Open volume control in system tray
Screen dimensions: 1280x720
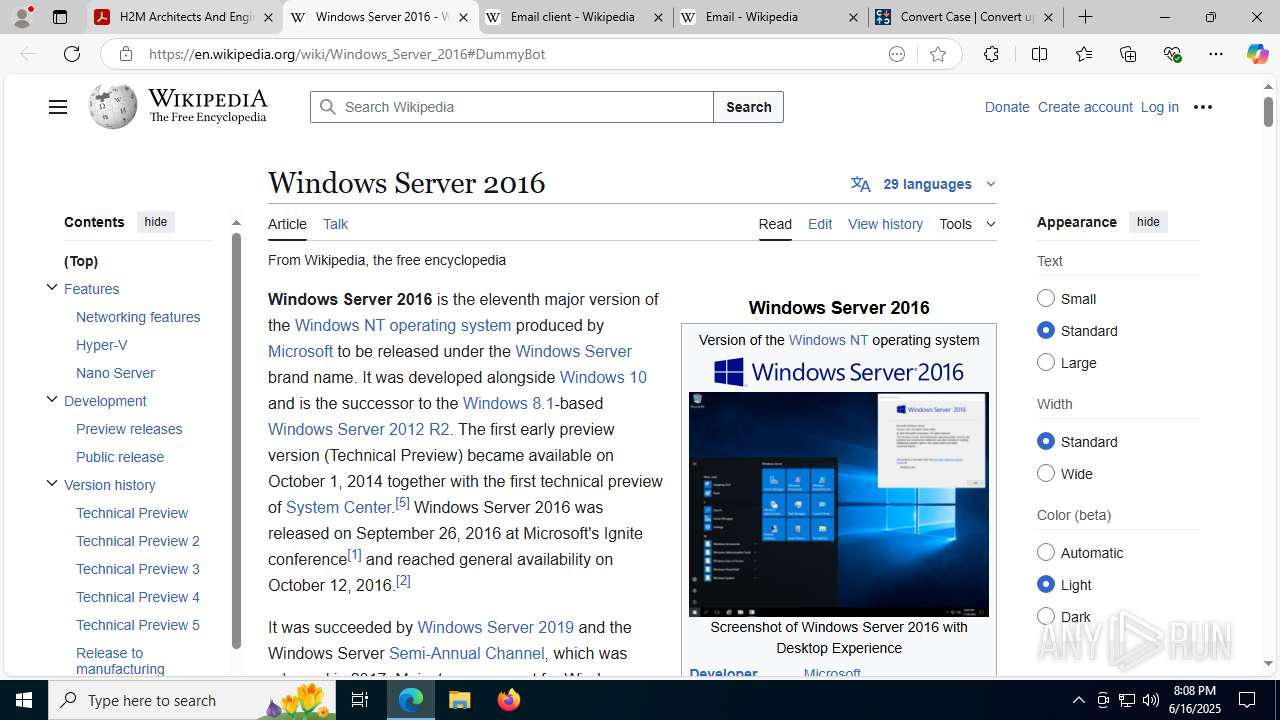1150,700
